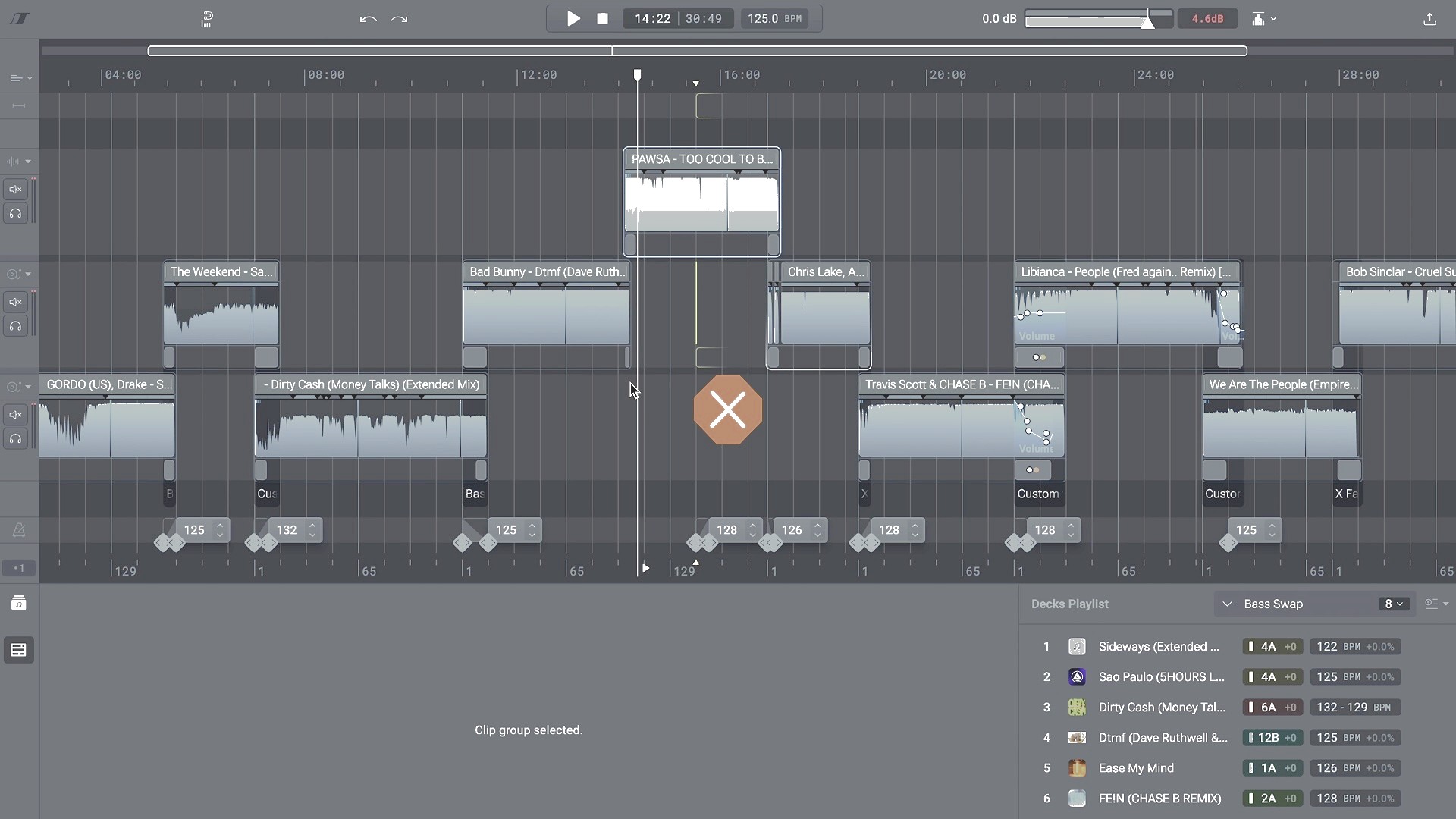Click the master volume slider handle
This screenshot has height=819, width=1456.
(x=1147, y=21)
